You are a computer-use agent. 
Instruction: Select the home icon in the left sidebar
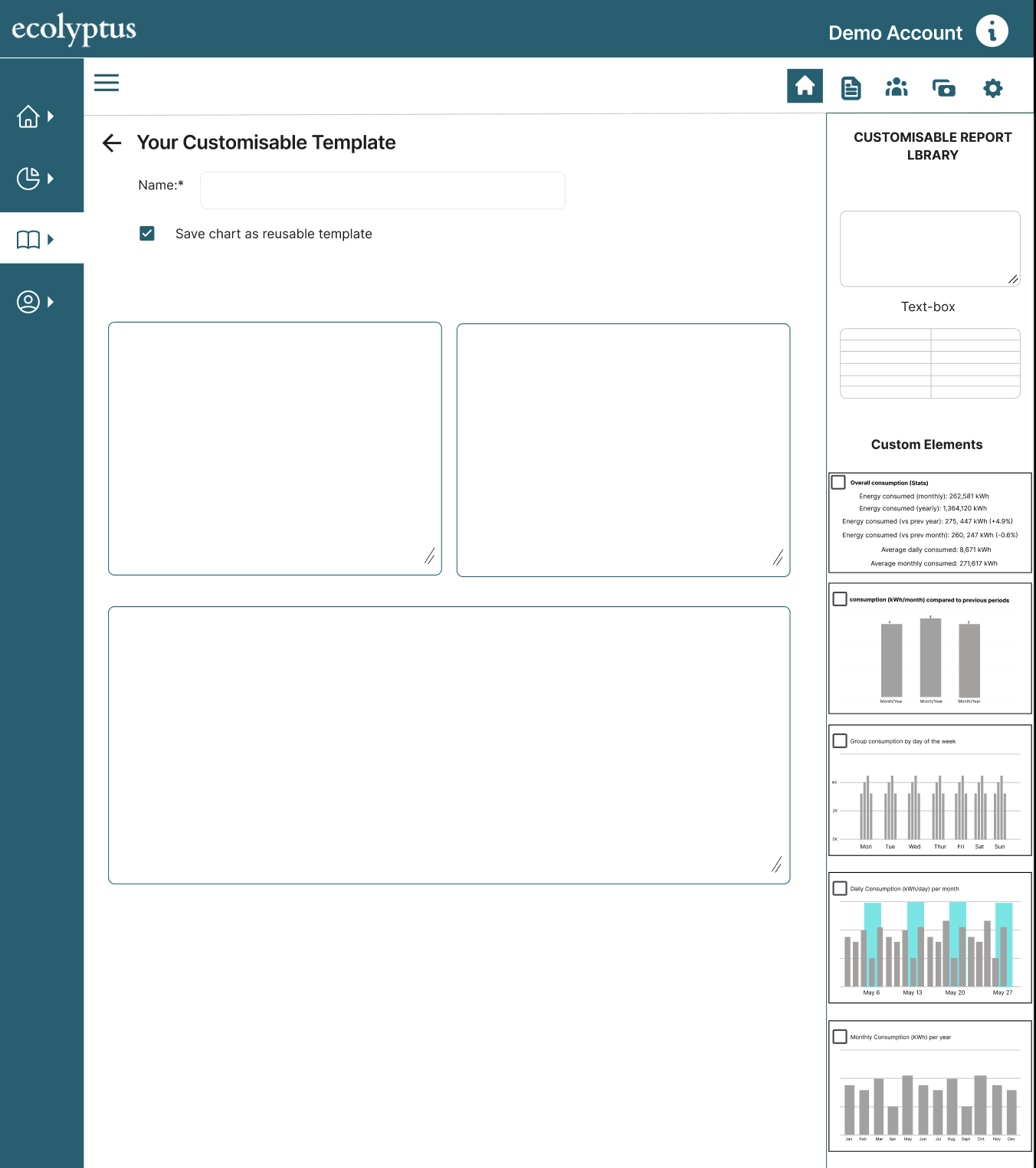click(28, 116)
